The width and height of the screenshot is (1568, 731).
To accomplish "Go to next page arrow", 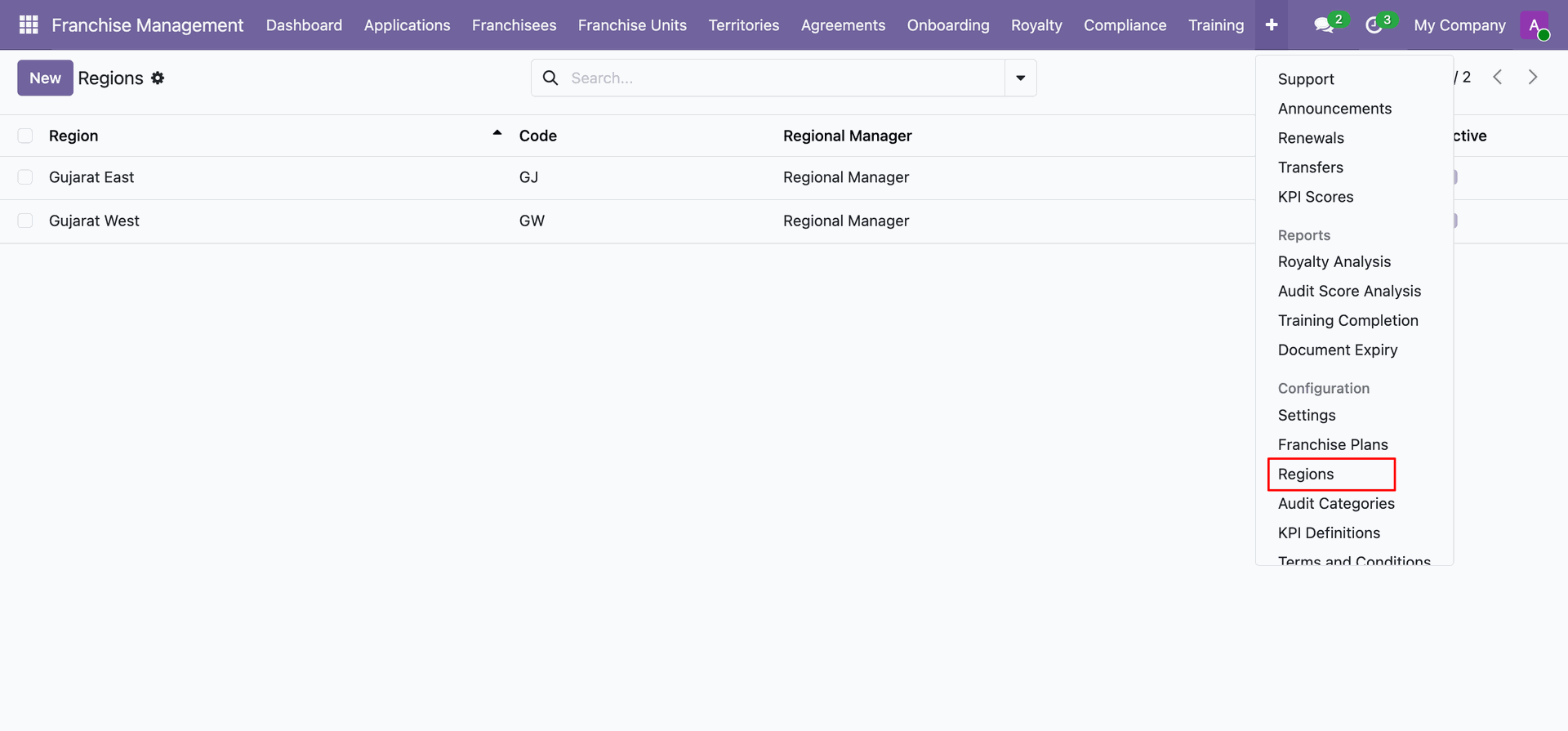I will 1533,77.
